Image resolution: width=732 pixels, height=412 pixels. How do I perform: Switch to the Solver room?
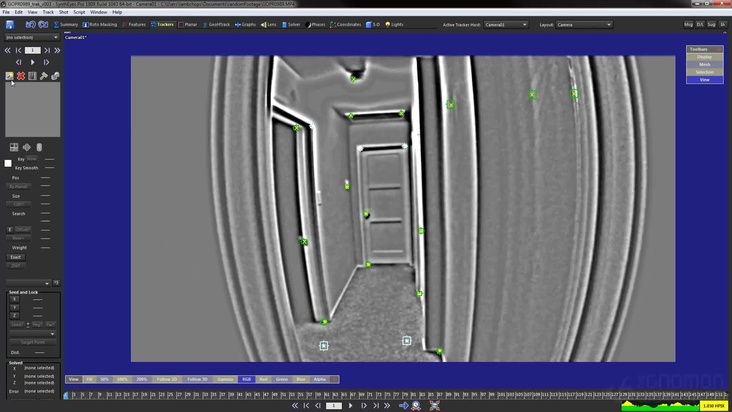291,24
